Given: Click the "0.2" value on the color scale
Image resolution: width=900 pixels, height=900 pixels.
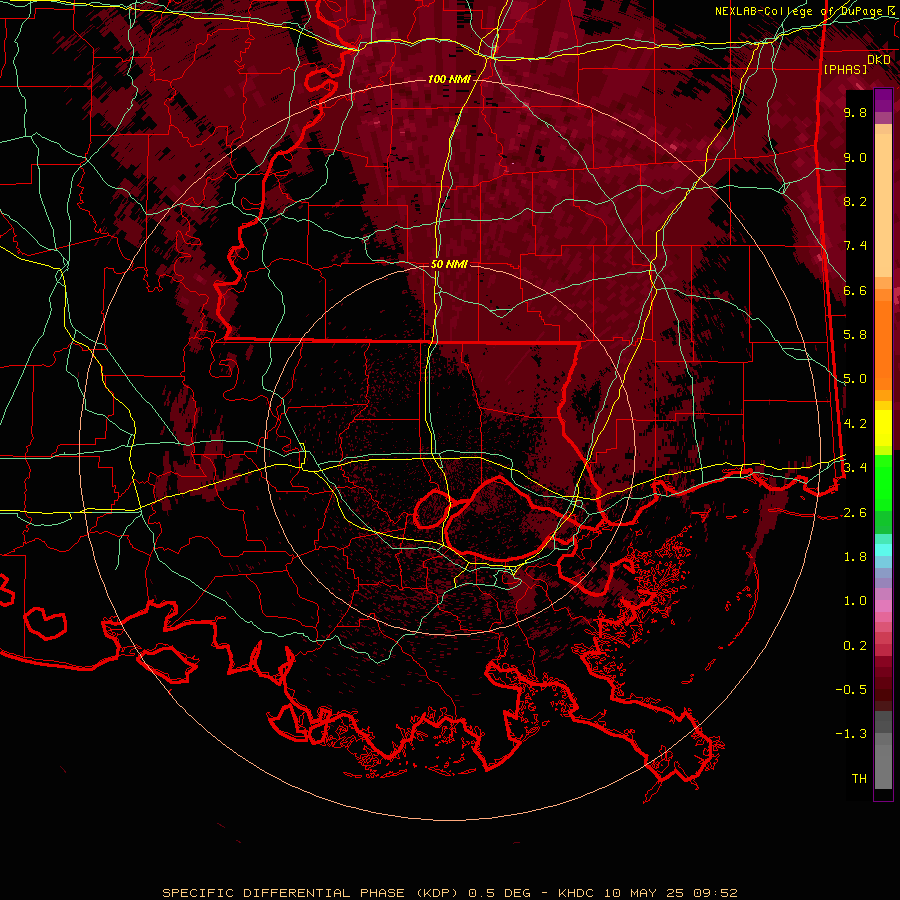Looking at the screenshot, I should tap(855, 646).
